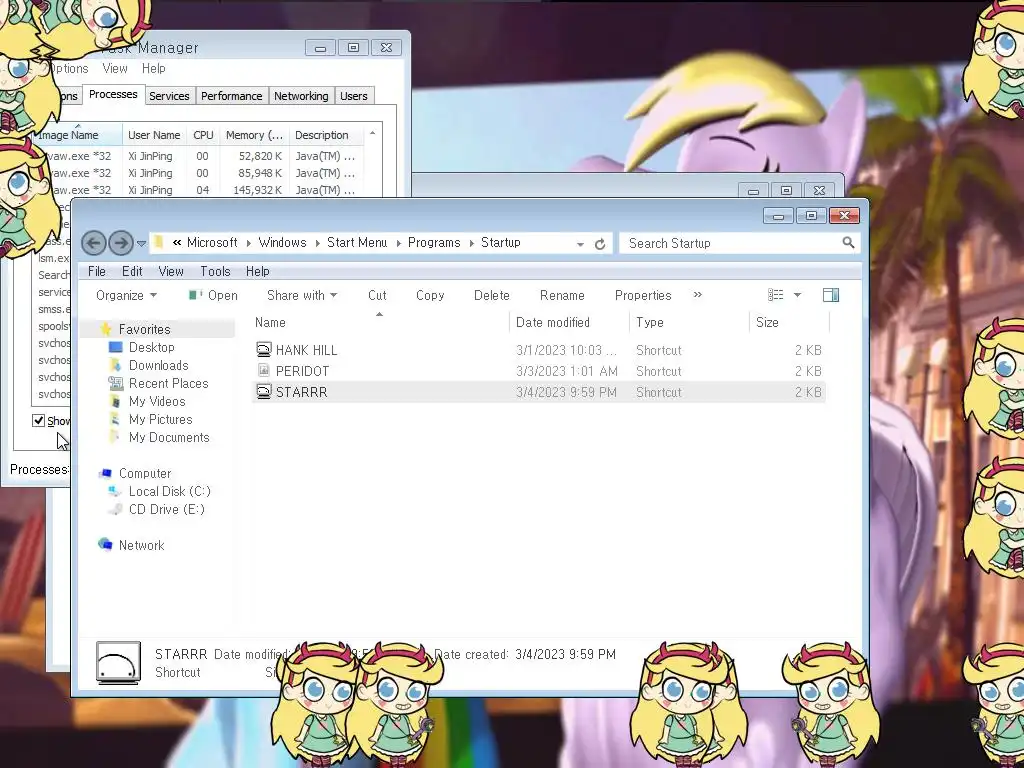1024x768 pixels.
Task: Click the change view icon
Action: pyautogui.click(x=776, y=295)
